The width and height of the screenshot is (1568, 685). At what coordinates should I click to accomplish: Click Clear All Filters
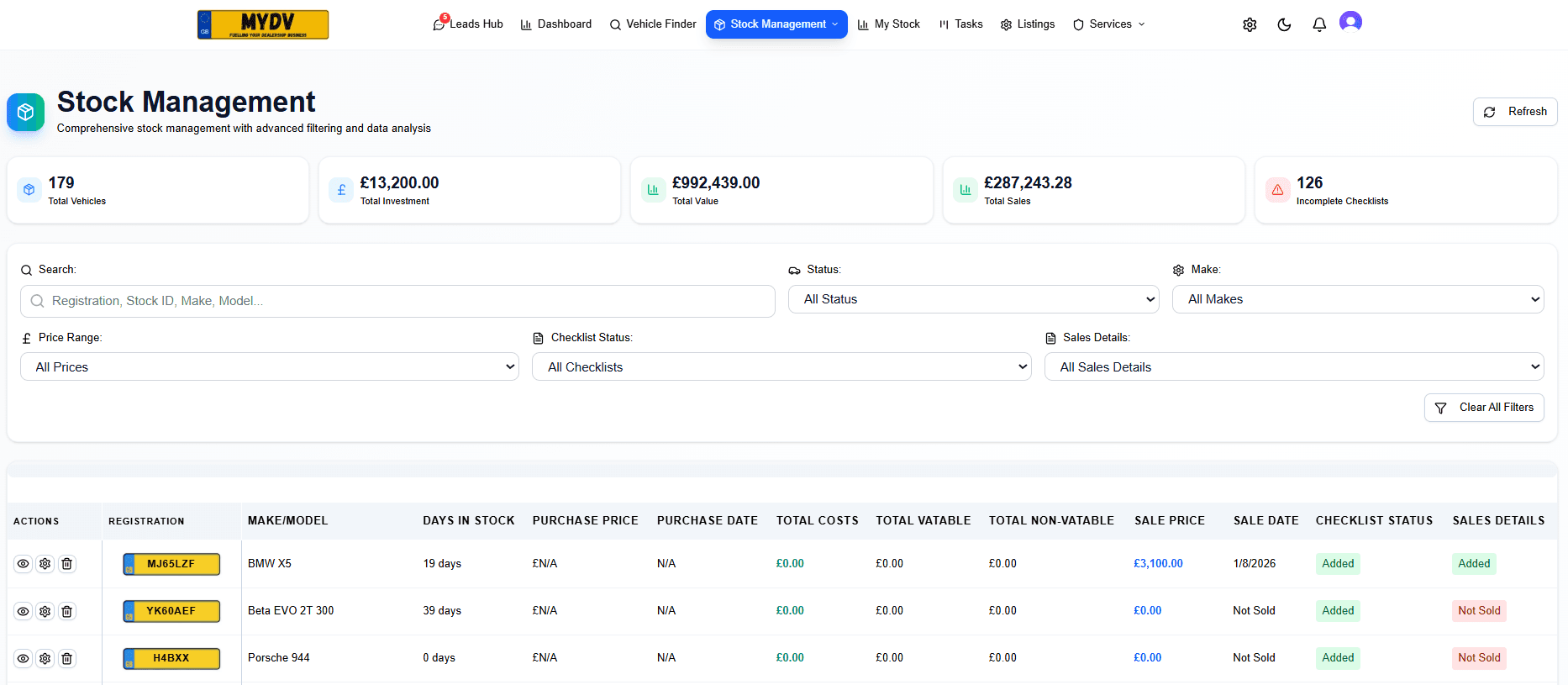1484,408
